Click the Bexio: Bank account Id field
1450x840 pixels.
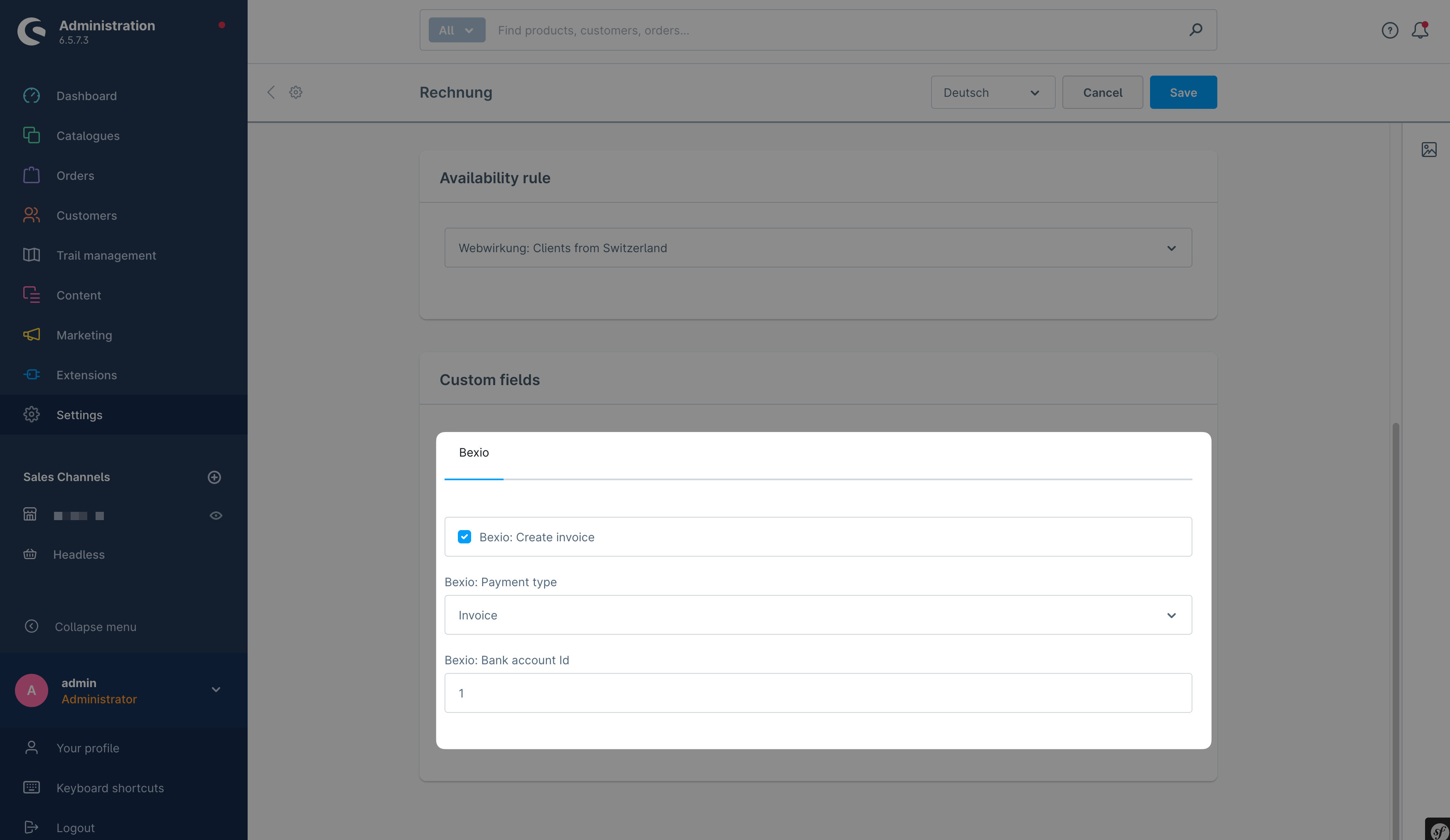[x=818, y=693]
